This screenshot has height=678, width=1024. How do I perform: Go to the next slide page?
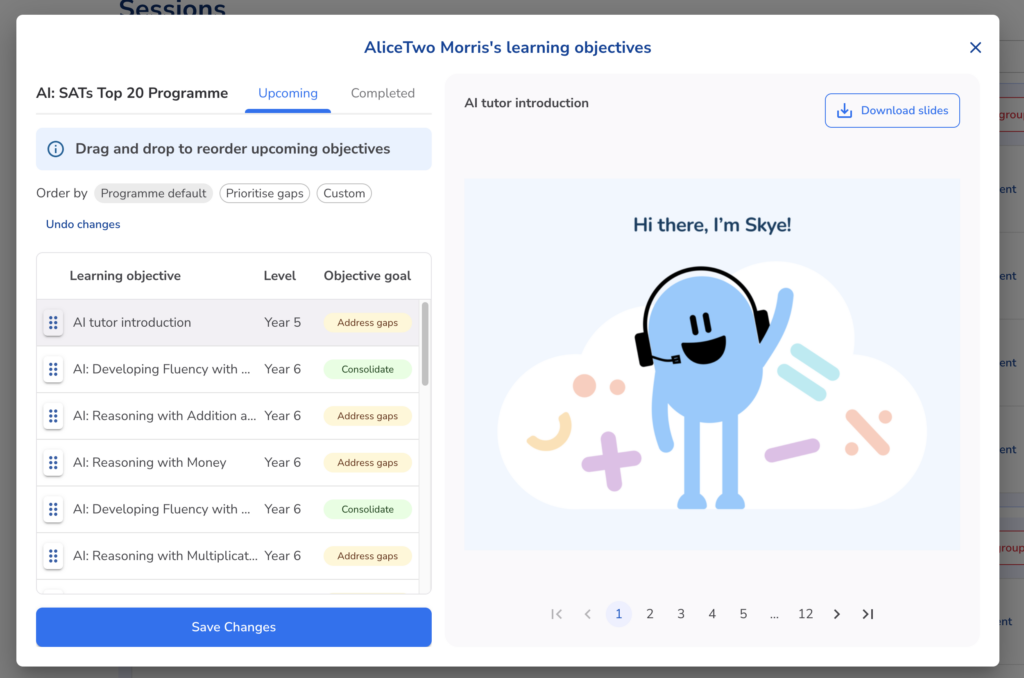[837, 614]
